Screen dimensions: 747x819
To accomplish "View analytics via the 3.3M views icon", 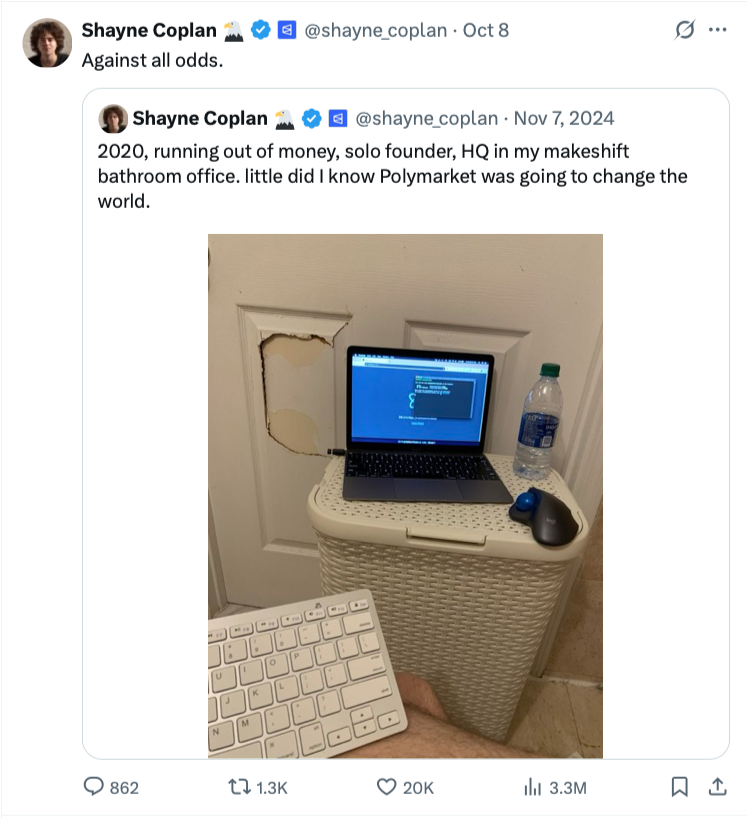I will pyautogui.click(x=532, y=787).
